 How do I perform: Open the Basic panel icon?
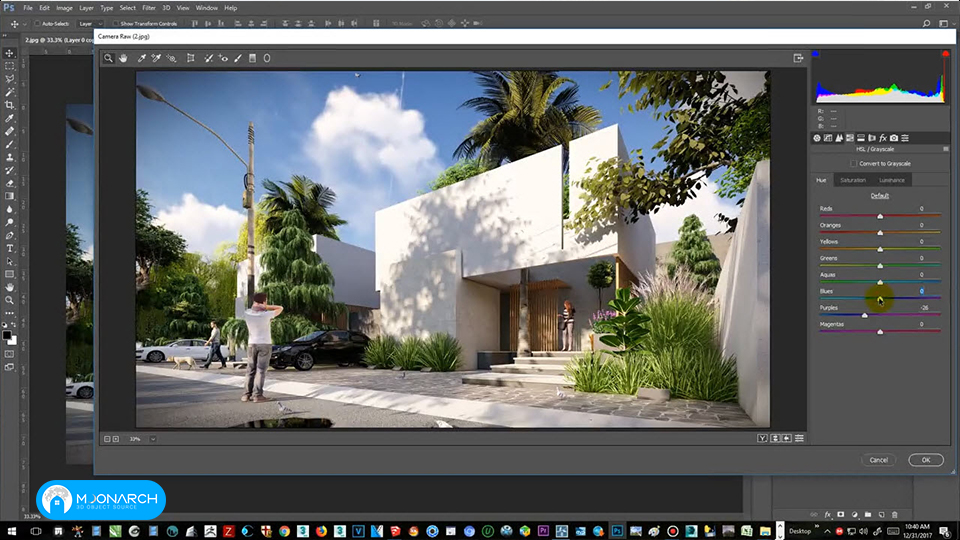click(x=817, y=138)
